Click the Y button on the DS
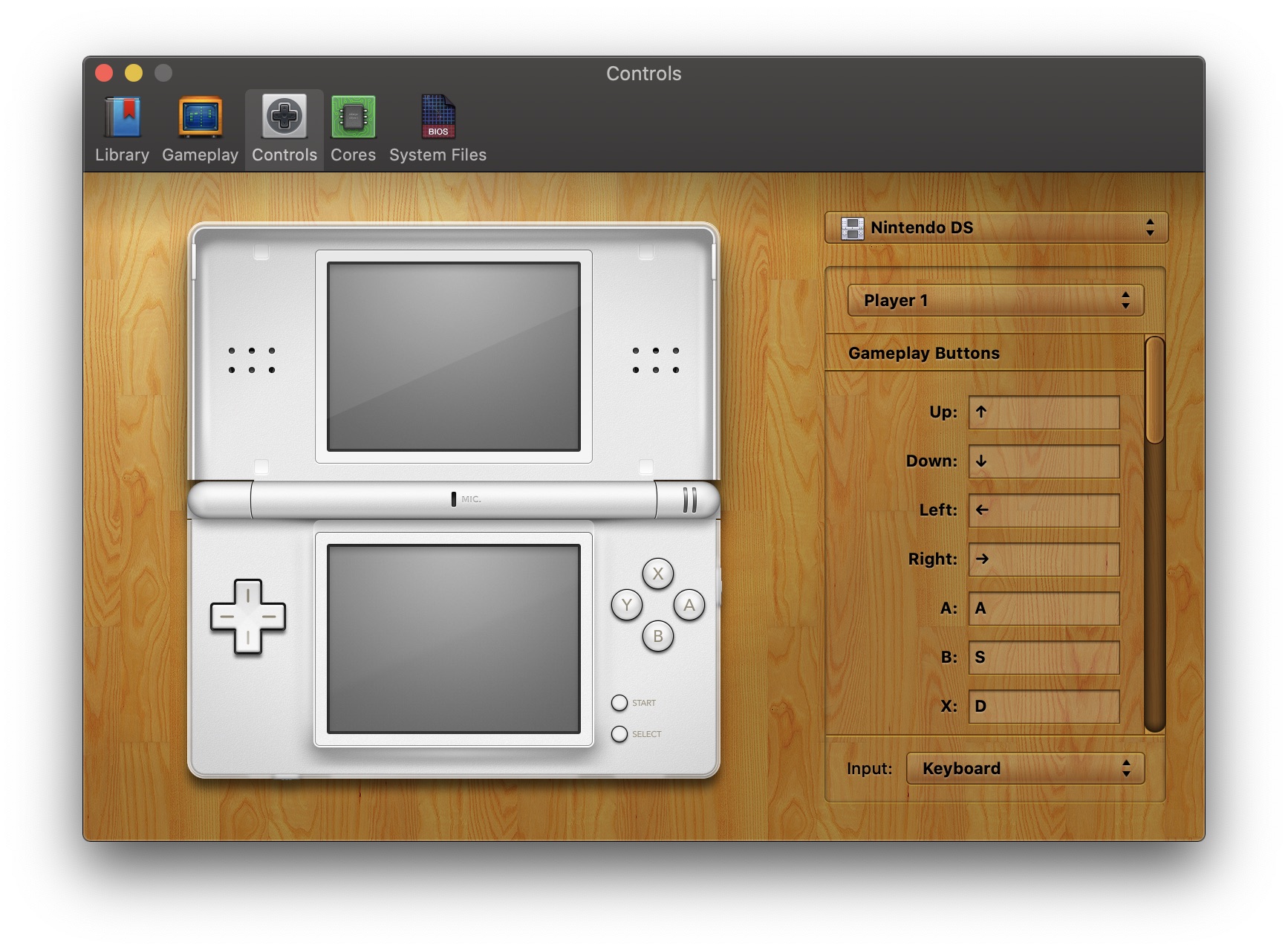1288x951 pixels. pyautogui.click(x=627, y=605)
